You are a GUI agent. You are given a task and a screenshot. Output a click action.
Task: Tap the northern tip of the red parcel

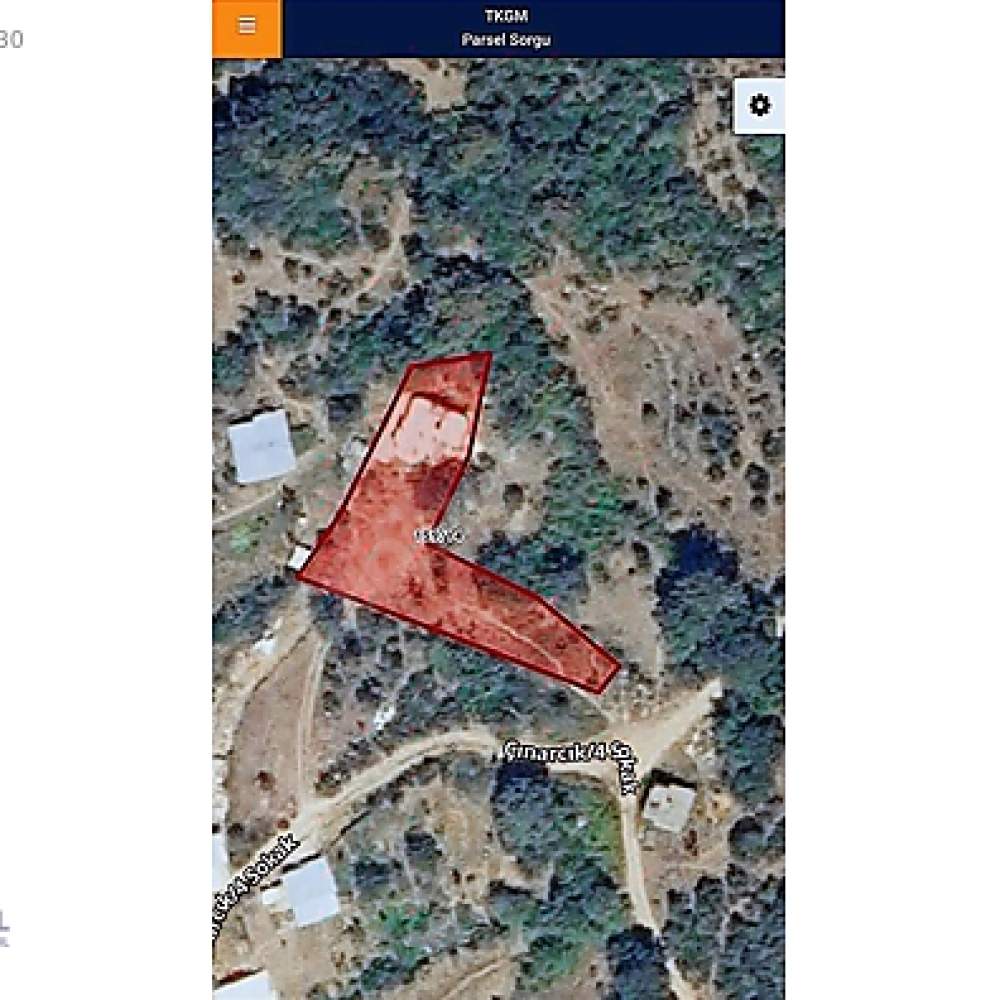[x=489, y=354]
